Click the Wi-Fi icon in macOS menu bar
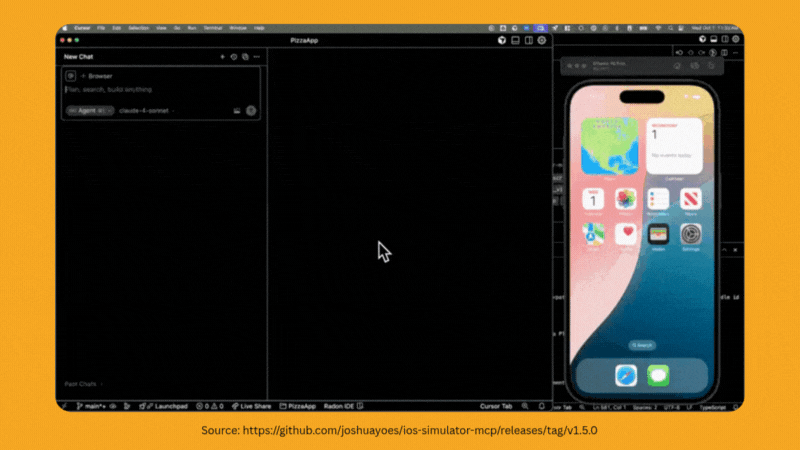The image size is (800, 450). [658, 28]
